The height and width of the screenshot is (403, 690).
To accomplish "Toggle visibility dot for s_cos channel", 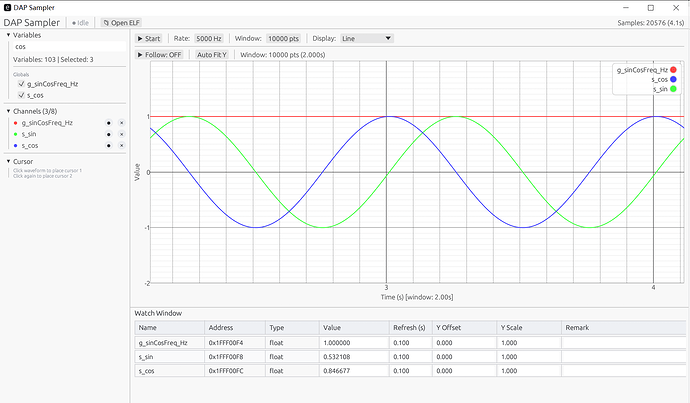I will (109, 146).
